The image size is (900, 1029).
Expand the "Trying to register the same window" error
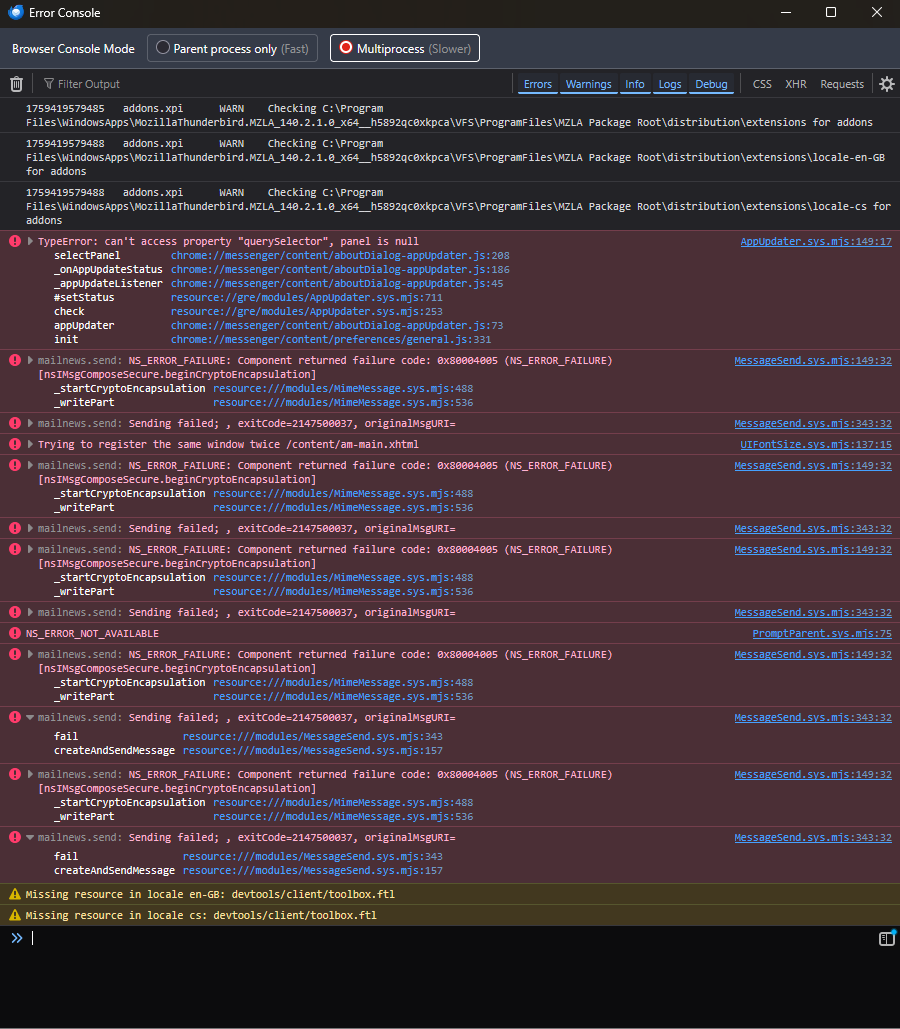(31, 444)
